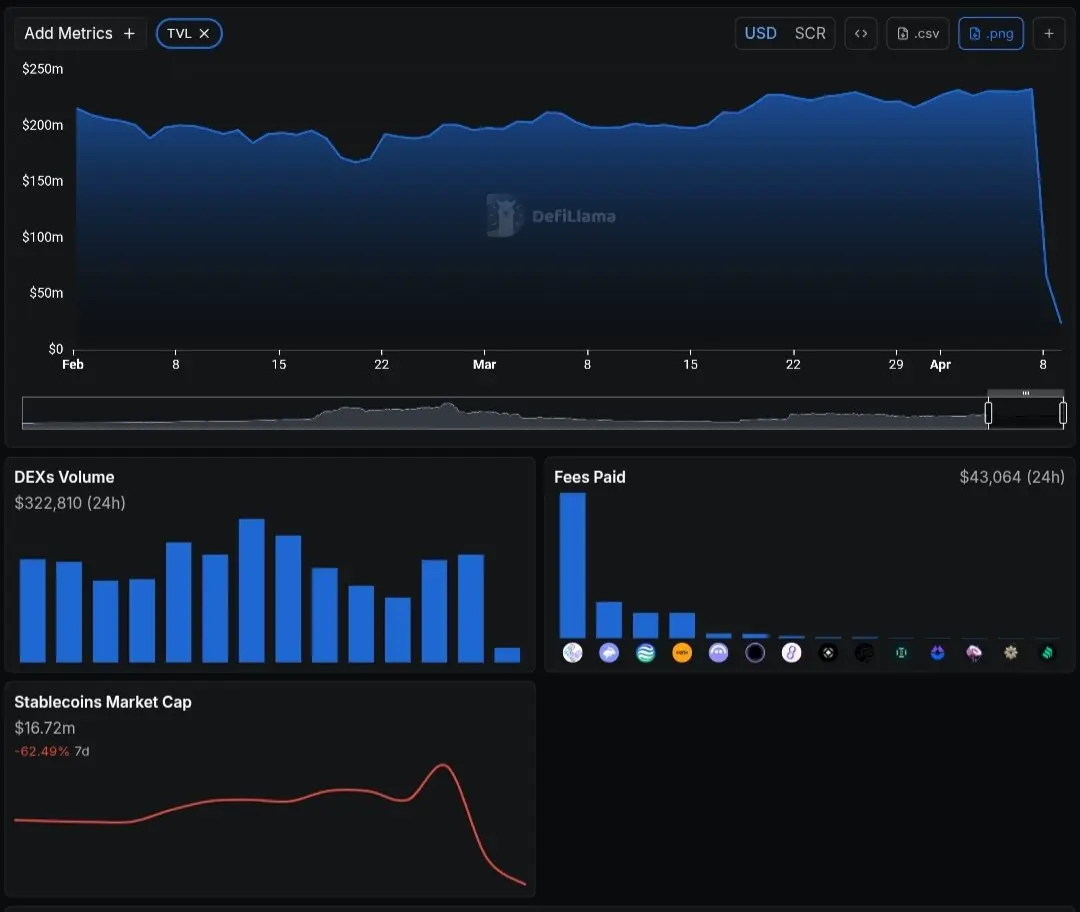Viewport: 1080px width, 912px height.
Task: Click the orange protocol icon under Fees Paid
Action: (682, 652)
